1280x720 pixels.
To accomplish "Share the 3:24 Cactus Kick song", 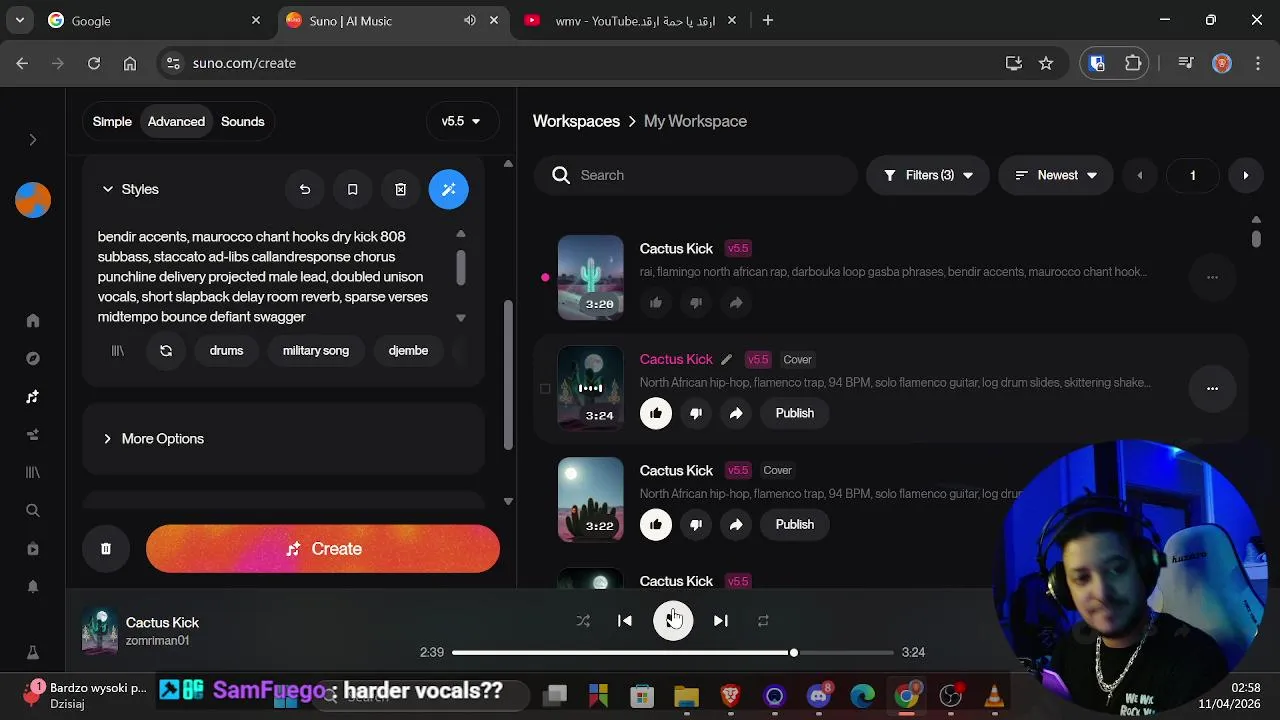I will pyautogui.click(x=736, y=413).
